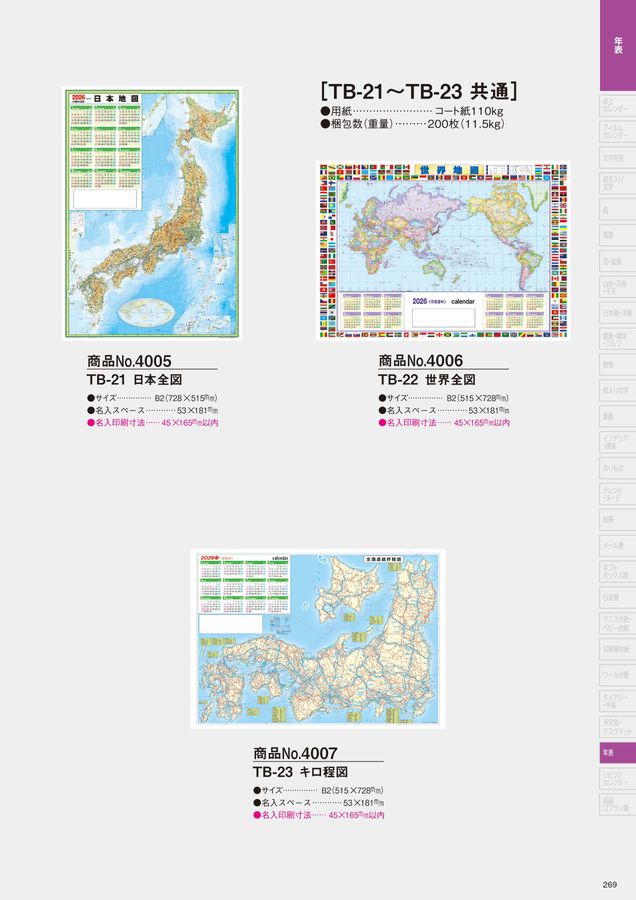
Task: Go to the インテリア・建築 side tab
Action: [618, 442]
